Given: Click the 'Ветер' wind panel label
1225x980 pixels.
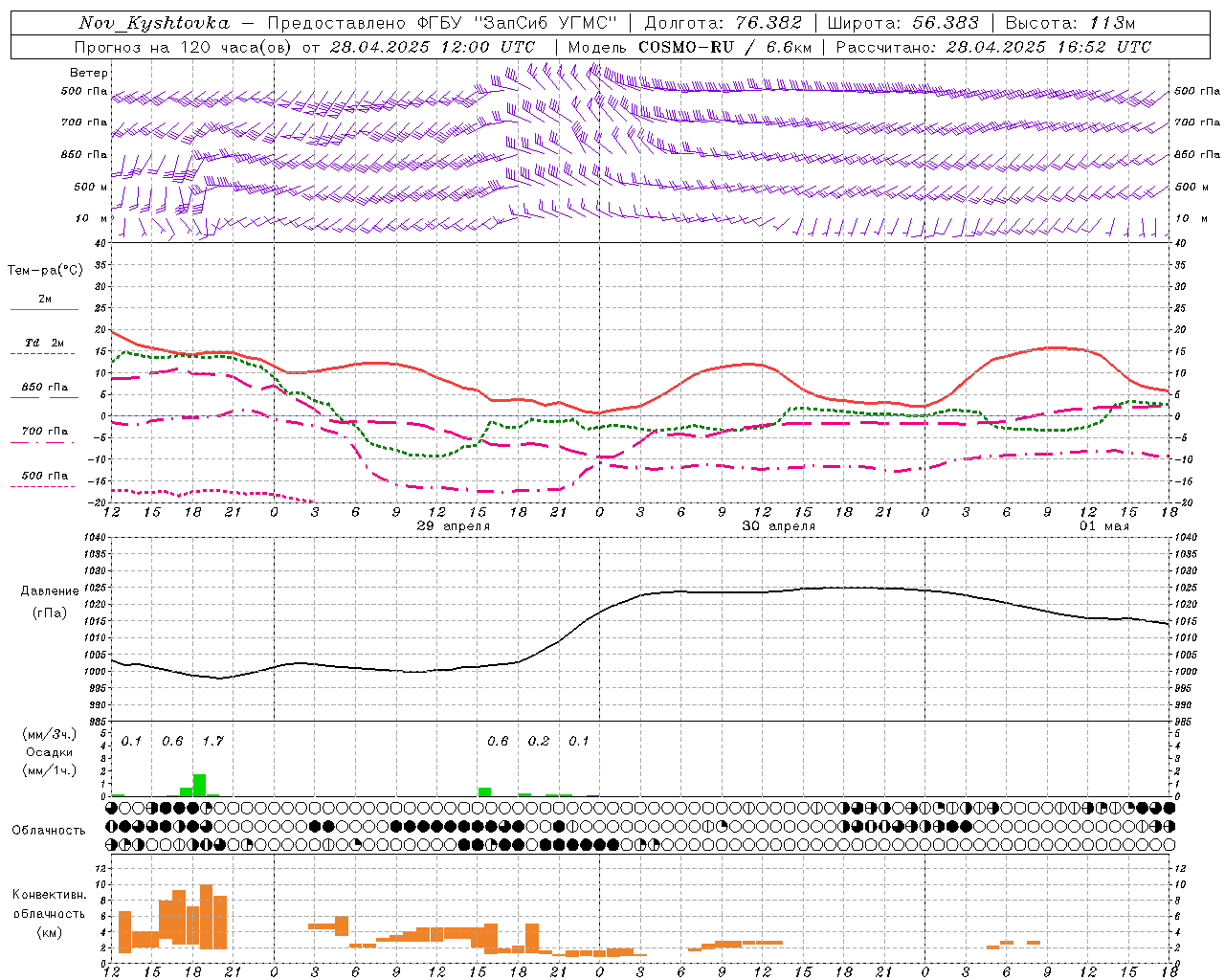Looking at the screenshot, I should (x=89, y=73).
